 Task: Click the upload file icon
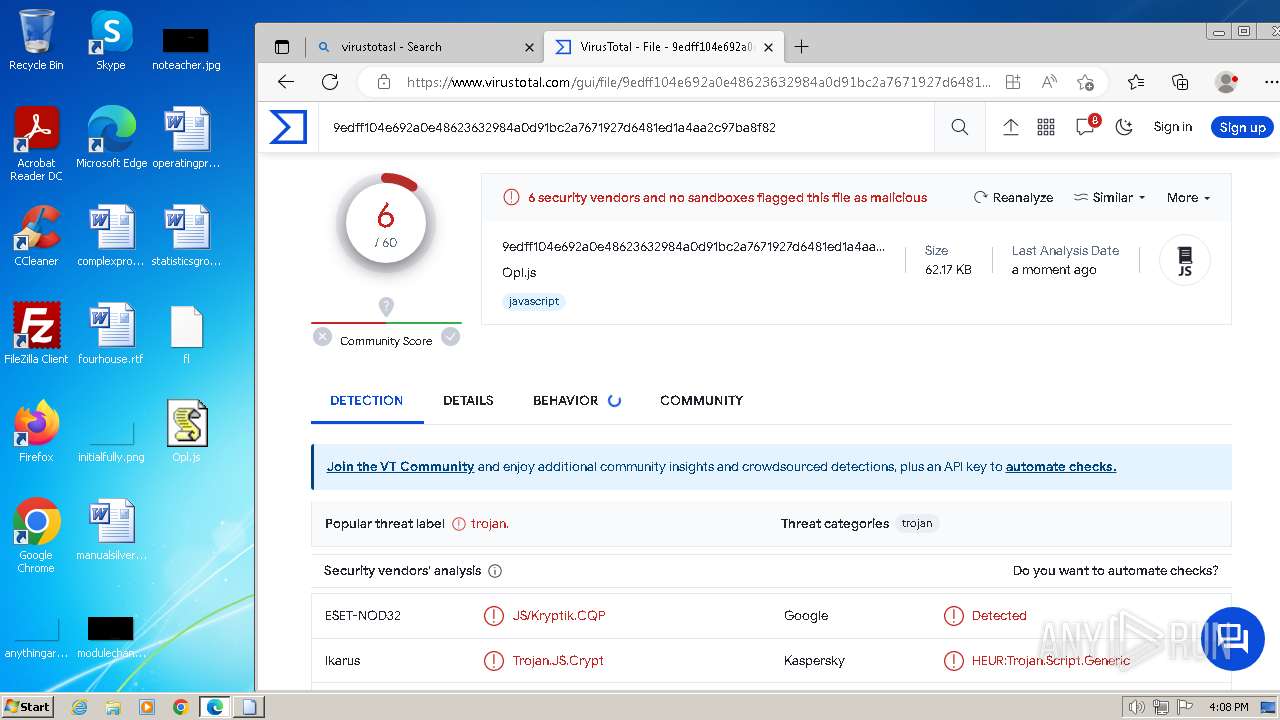pos(1011,127)
